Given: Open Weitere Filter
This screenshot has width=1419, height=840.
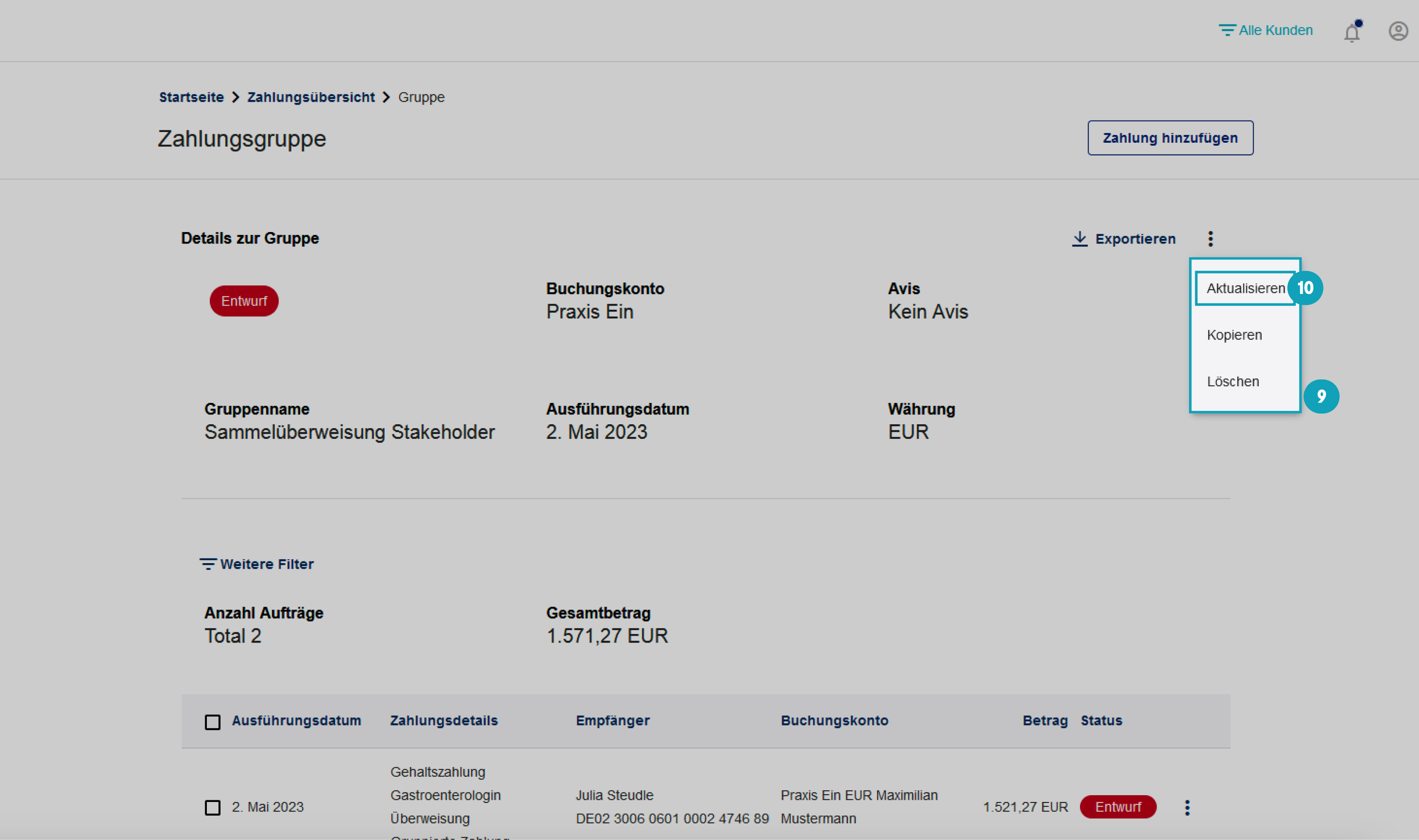Looking at the screenshot, I should (x=256, y=564).
